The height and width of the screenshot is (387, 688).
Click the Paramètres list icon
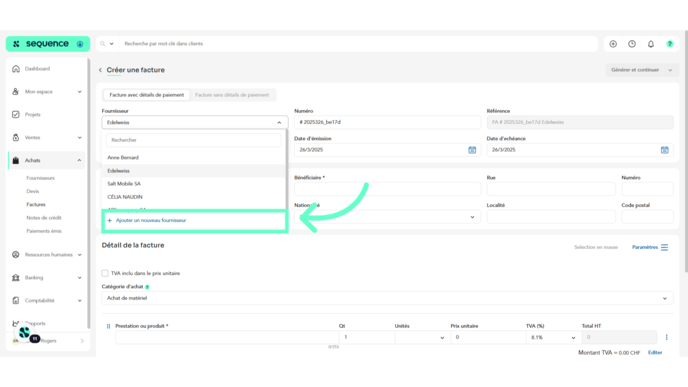click(x=664, y=247)
